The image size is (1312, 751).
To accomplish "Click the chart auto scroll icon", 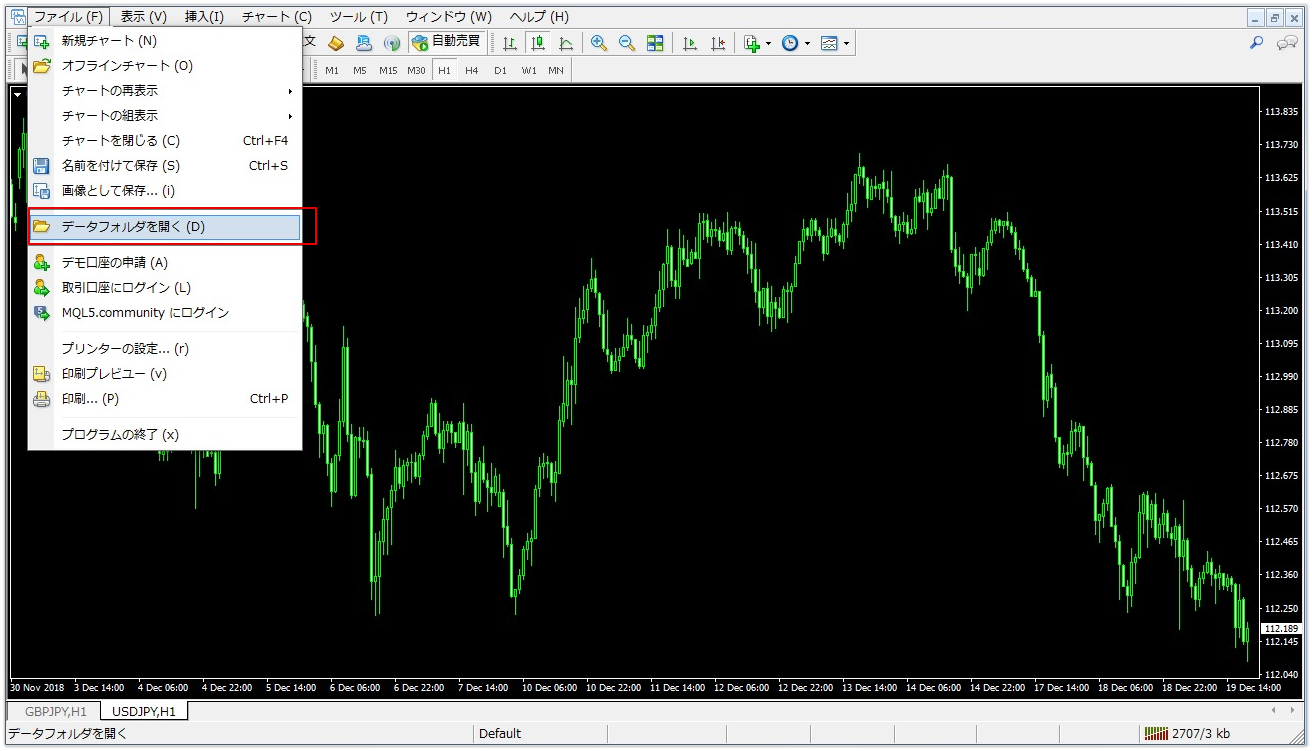I will pos(690,43).
